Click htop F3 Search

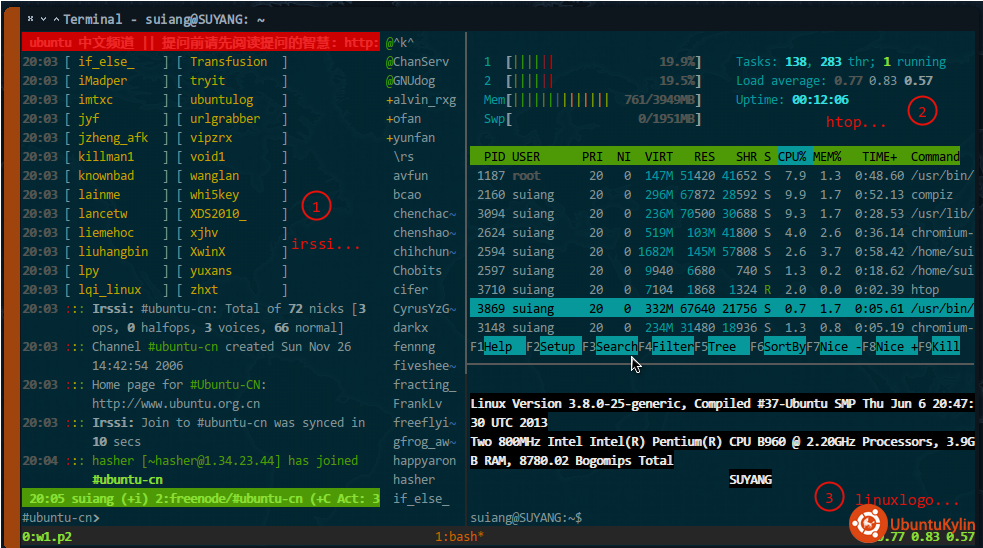click(609, 347)
